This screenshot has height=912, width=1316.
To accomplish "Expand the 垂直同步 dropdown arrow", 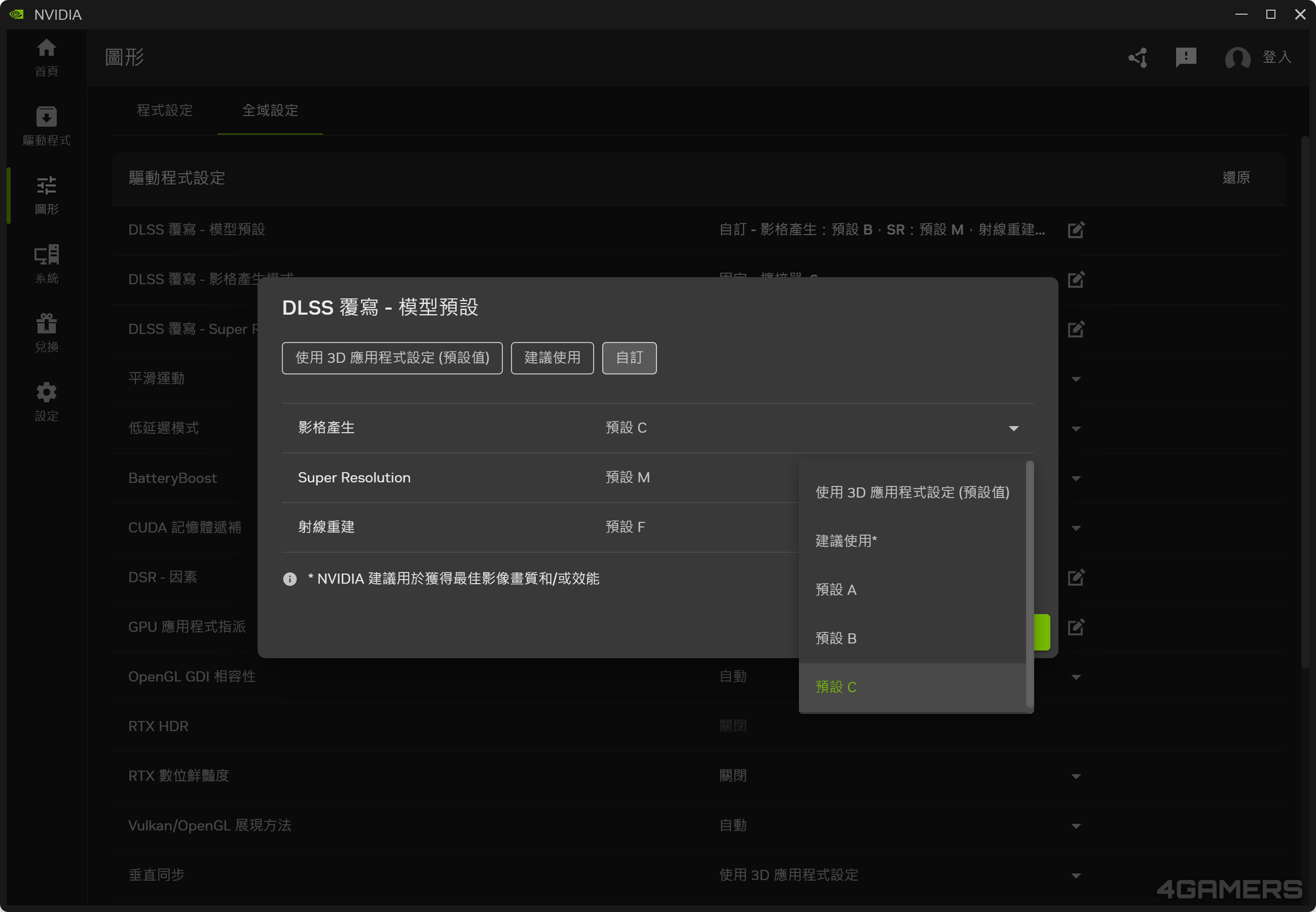I will (x=1076, y=876).
